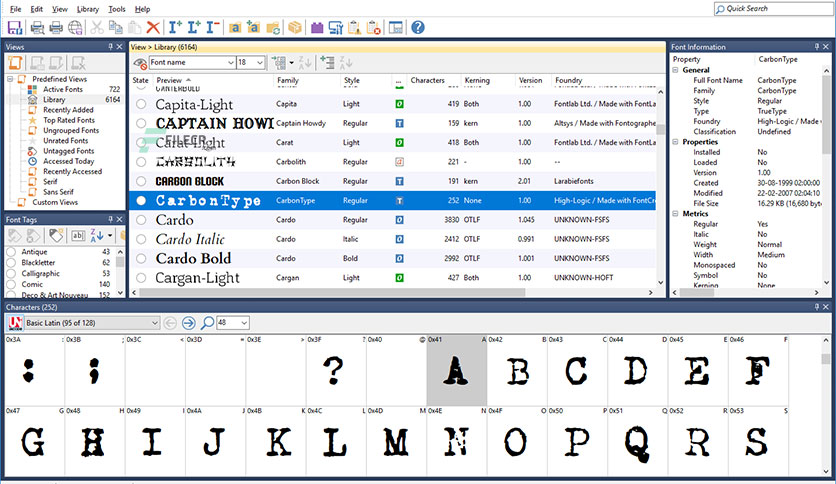Open the tag sort Z-A dropdown arrow
Viewport: 836px width, 484px height.
click(110, 235)
